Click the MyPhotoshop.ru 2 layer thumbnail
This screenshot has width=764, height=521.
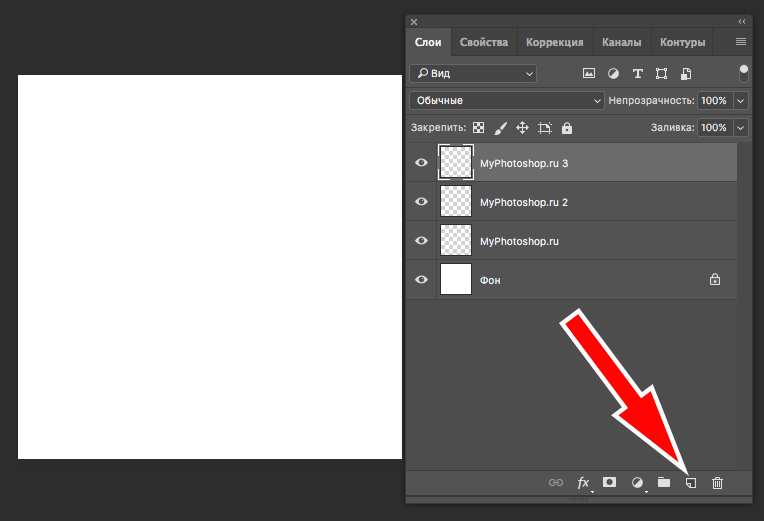tap(456, 202)
